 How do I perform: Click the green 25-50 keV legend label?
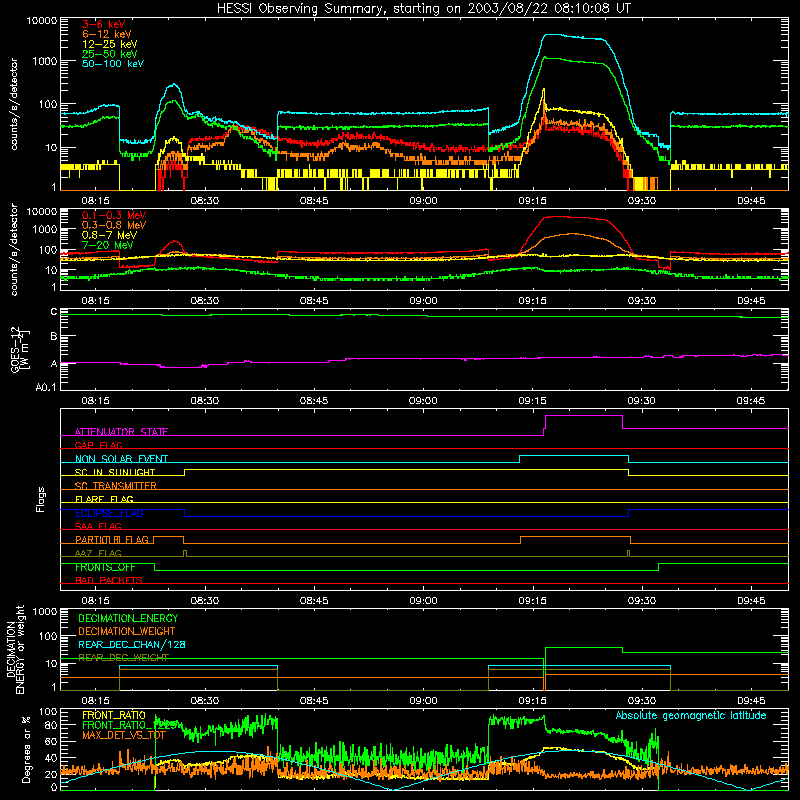point(110,54)
